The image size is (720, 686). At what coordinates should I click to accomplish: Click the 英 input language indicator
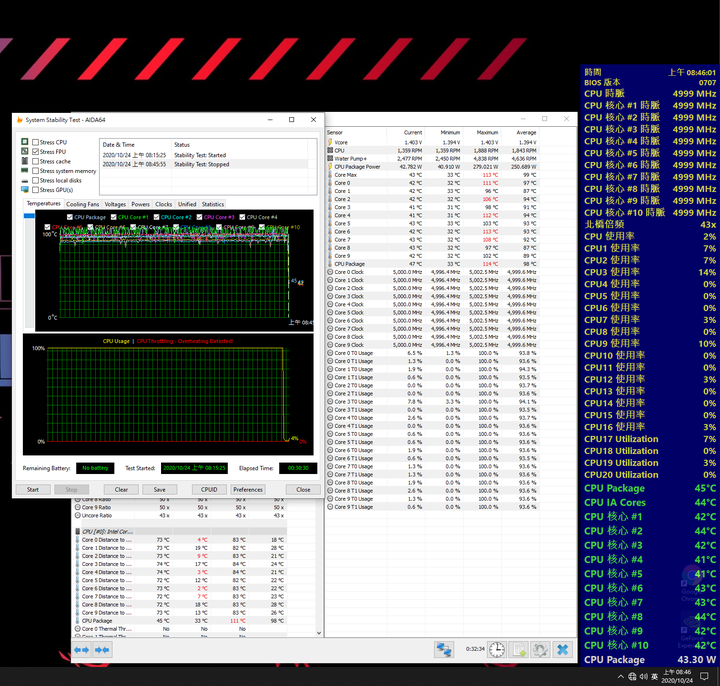click(654, 676)
